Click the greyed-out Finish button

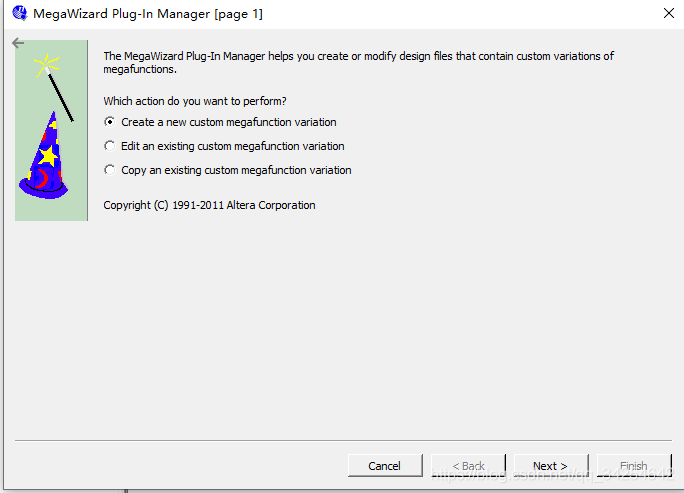634,466
